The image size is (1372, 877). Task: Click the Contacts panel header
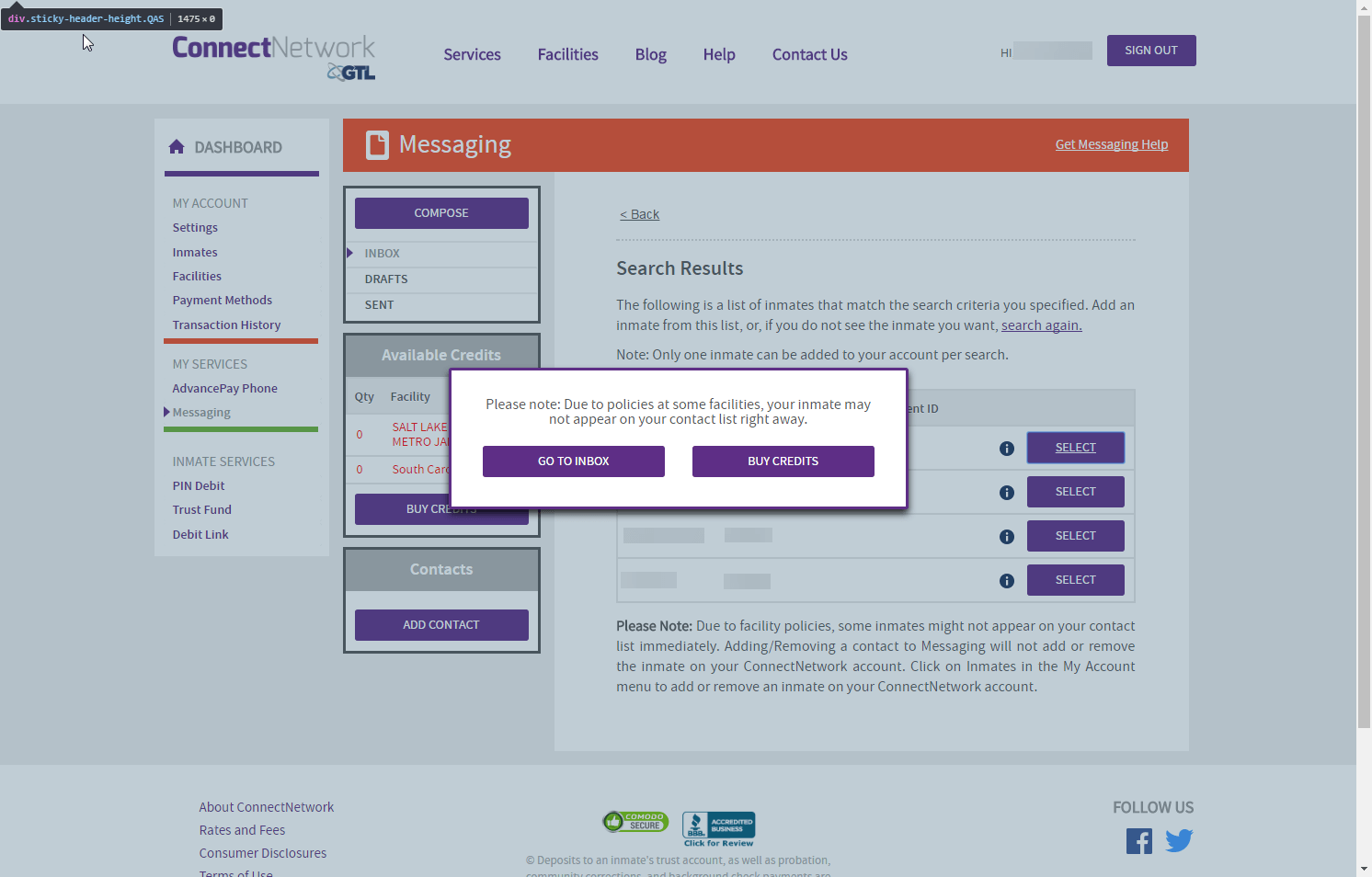pyautogui.click(x=441, y=570)
